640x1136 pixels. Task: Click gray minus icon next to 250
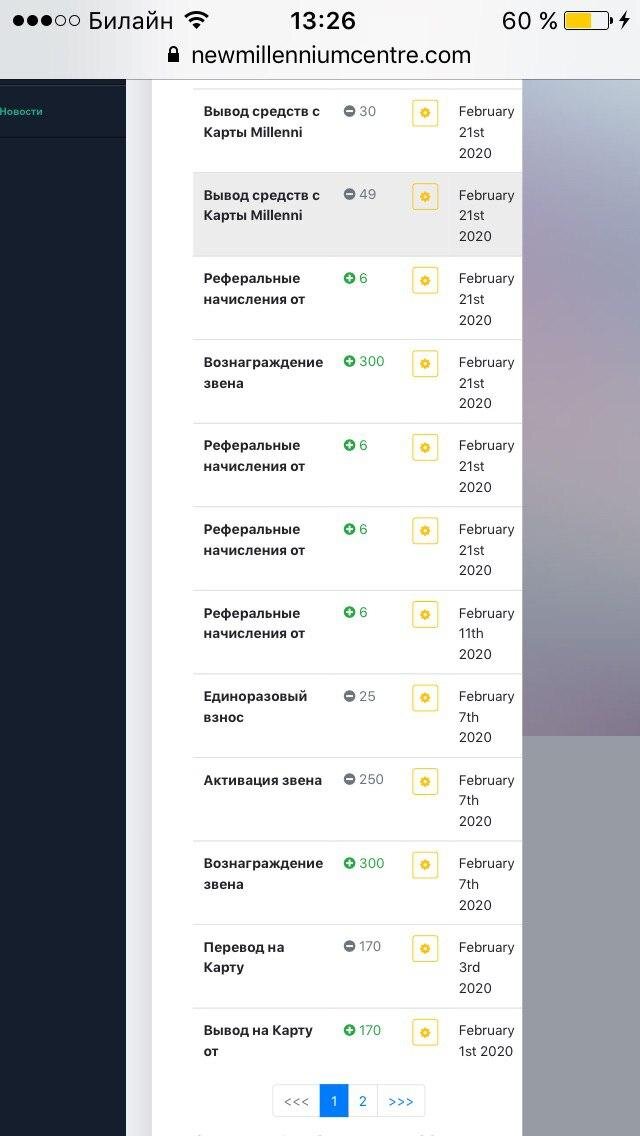click(349, 779)
